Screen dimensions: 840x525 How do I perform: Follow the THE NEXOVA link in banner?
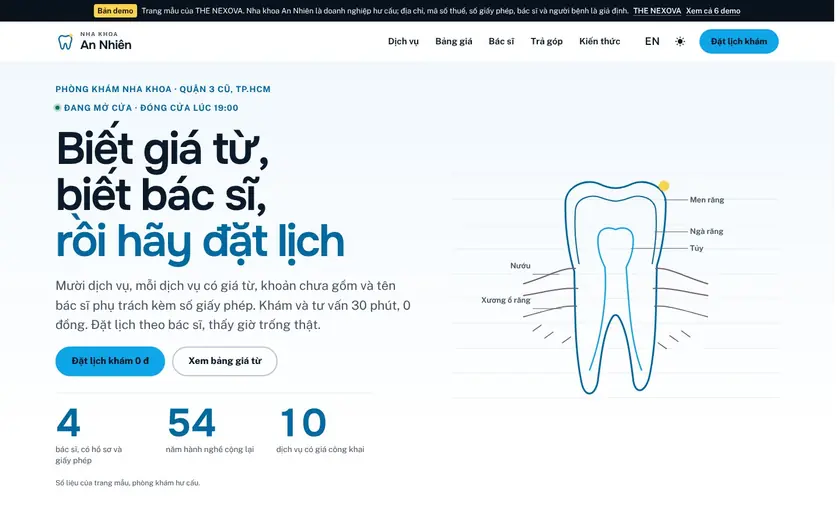coord(657,11)
